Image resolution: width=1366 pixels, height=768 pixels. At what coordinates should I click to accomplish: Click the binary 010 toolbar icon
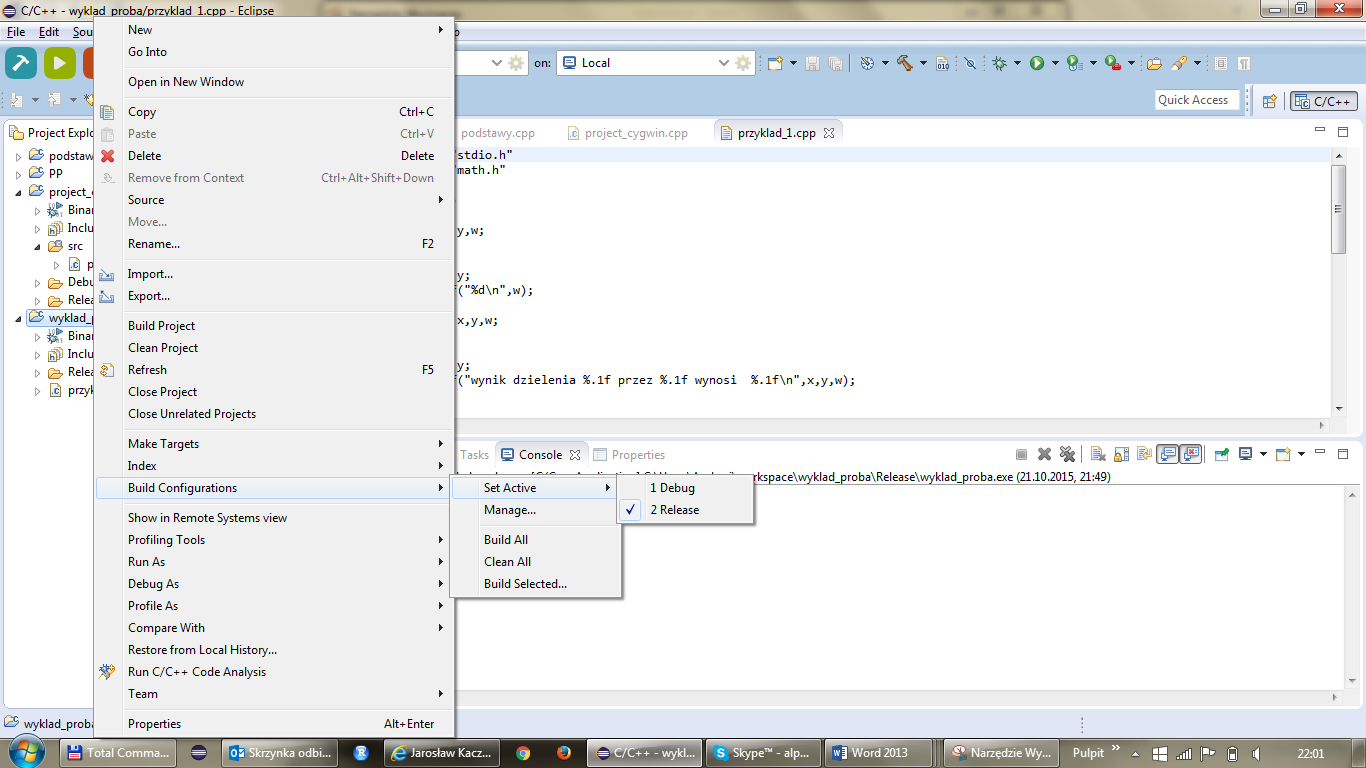click(942, 63)
